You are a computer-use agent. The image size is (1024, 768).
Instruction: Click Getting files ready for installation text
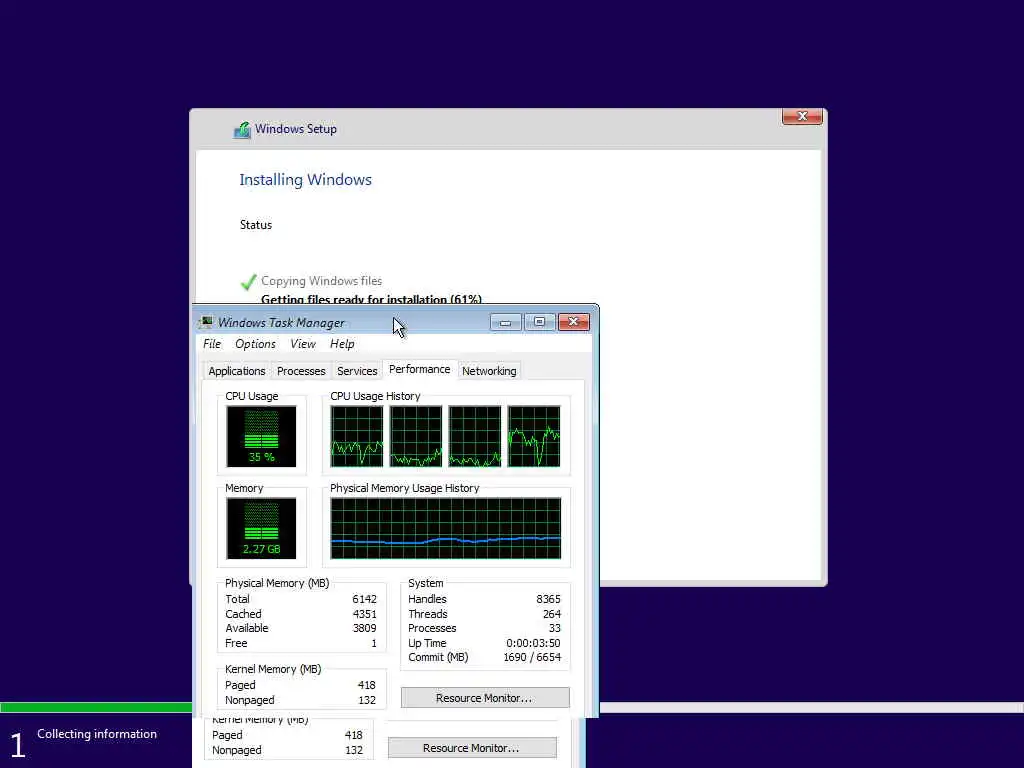371,299
